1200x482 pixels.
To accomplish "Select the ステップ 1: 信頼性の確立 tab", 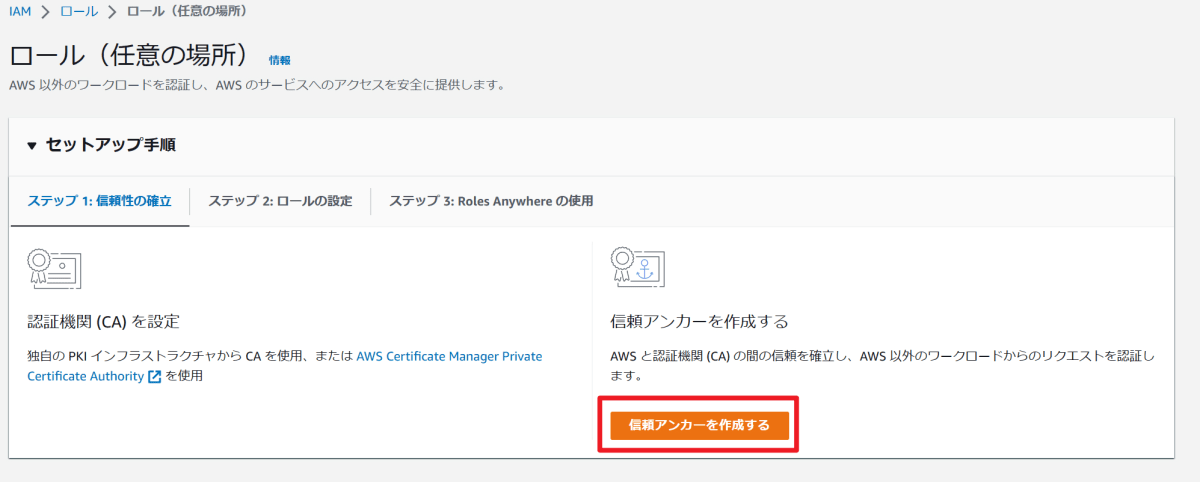I will point(99,201).
